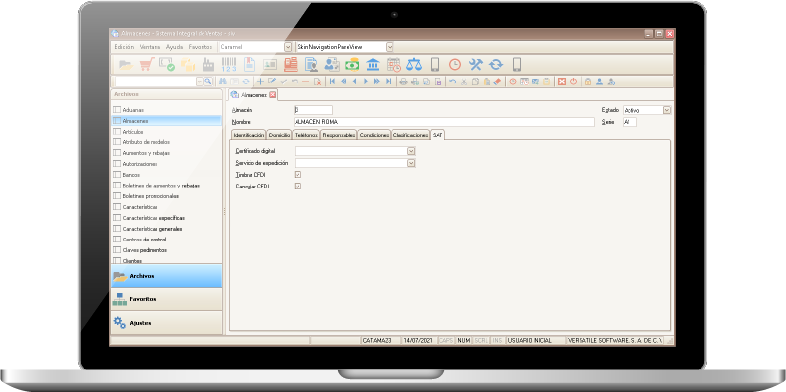
Task: Check the Claves pedimentos checkbox
Action: click(x=117, y=250)
